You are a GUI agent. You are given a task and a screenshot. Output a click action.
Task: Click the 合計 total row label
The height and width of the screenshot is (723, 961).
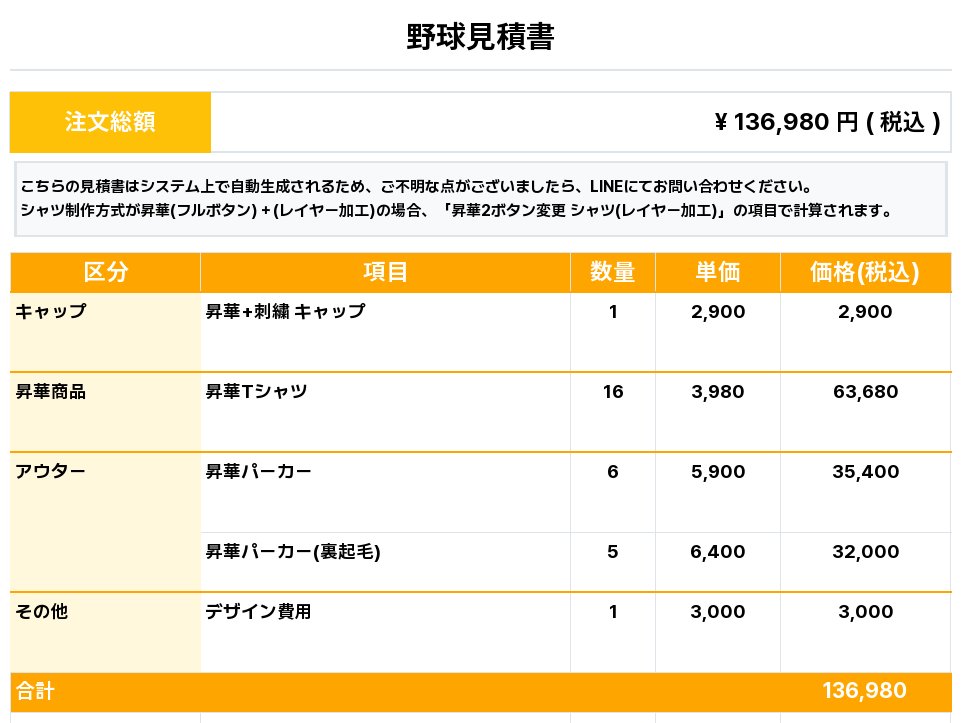tap(35, 692)
